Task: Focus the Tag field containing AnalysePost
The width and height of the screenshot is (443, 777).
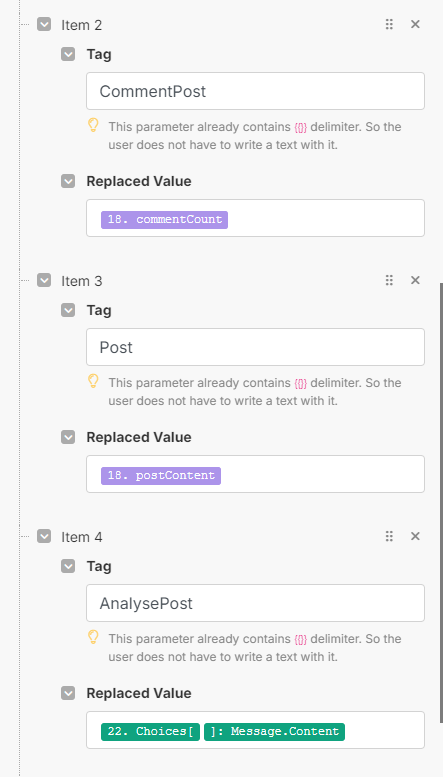Action: point(255,603)
